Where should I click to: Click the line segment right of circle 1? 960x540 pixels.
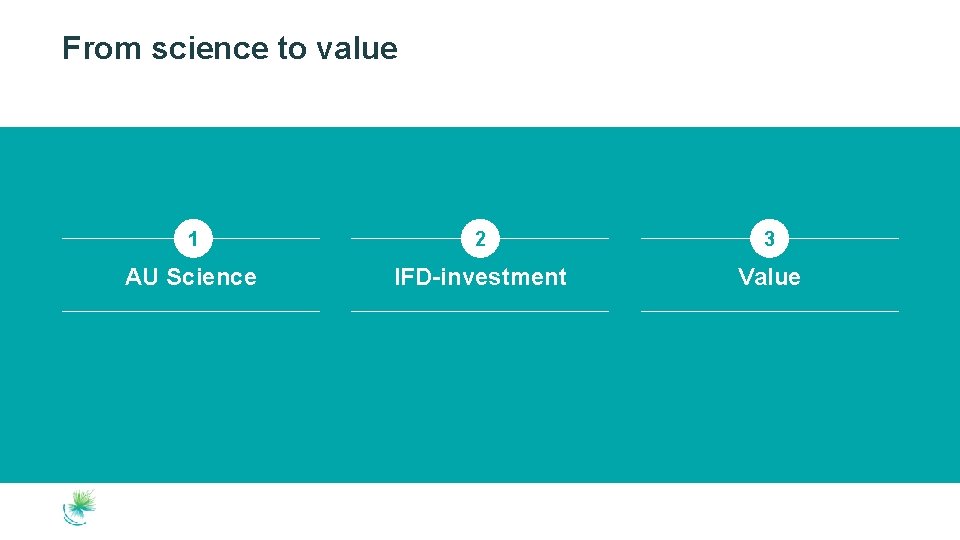coord(266,239)
